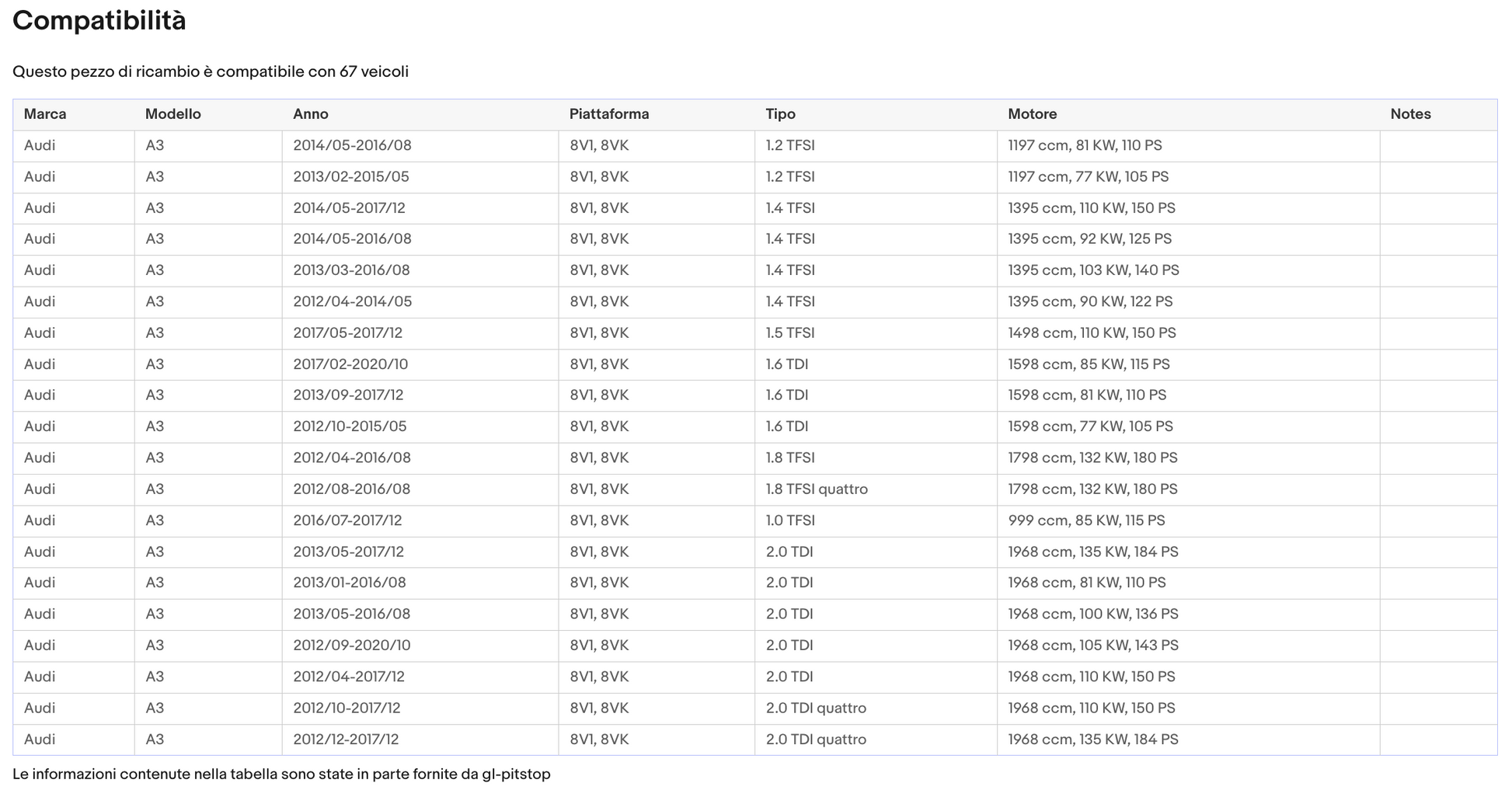Click the 1395 ccm, 103 KW, 140 PS cell
The height and width of the screenshot is (797, 1512).
tap(1092, 270)
